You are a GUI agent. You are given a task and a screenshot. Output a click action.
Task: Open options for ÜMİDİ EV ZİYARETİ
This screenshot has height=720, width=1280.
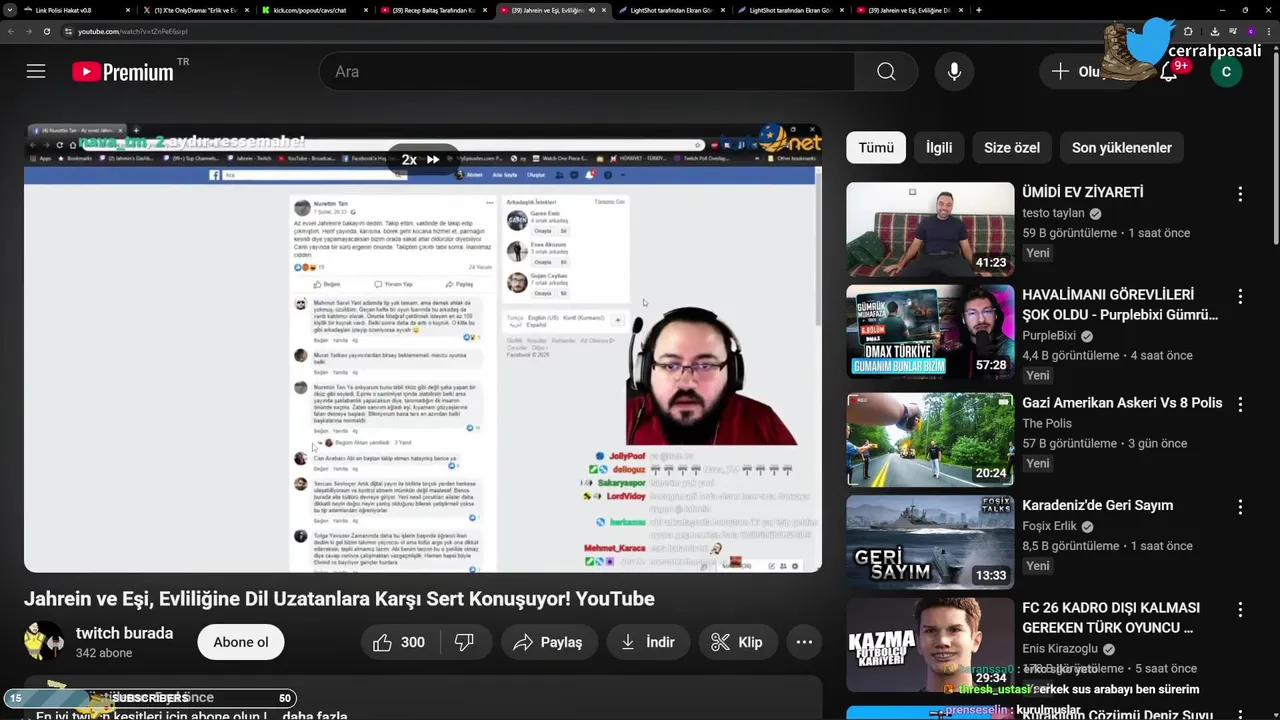[x=1240, y=194]
